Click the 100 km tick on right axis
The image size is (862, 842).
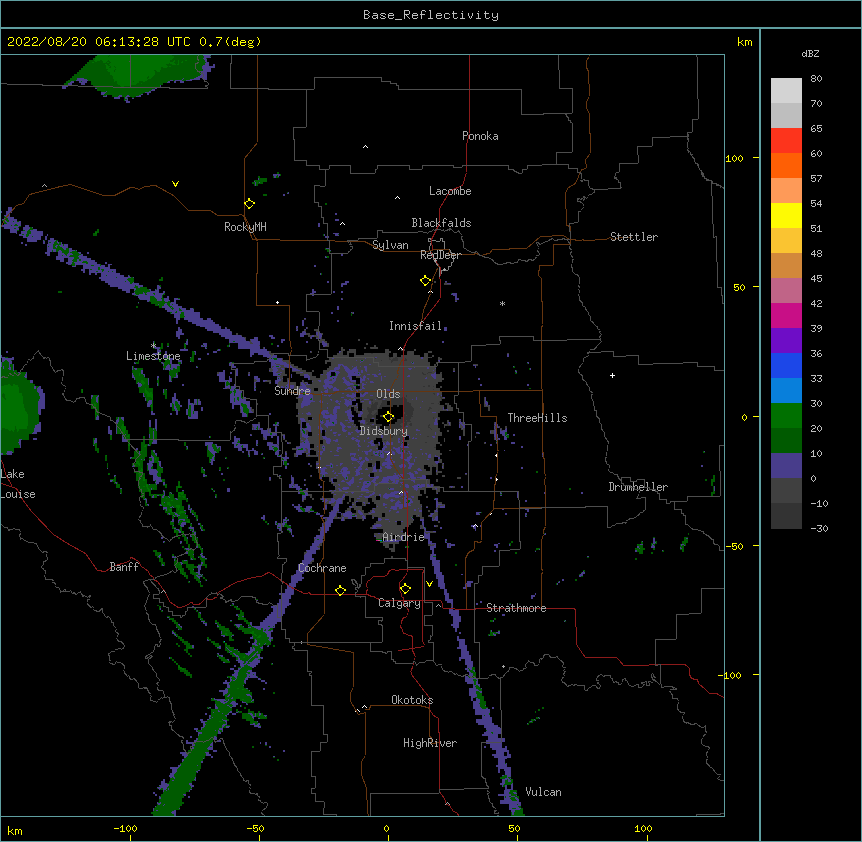tap(734, 158)
